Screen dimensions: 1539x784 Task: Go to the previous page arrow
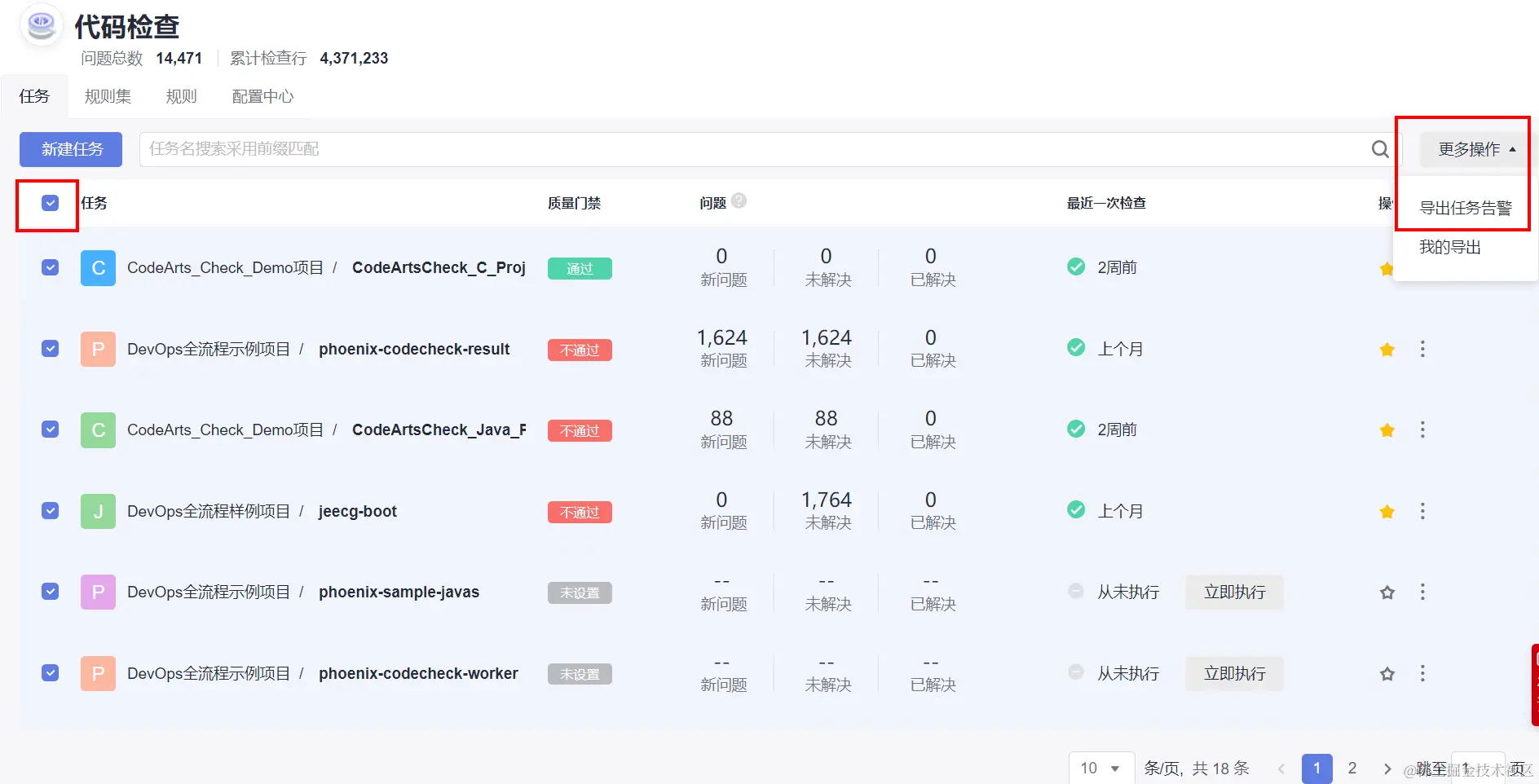(x=1281, y=769)
